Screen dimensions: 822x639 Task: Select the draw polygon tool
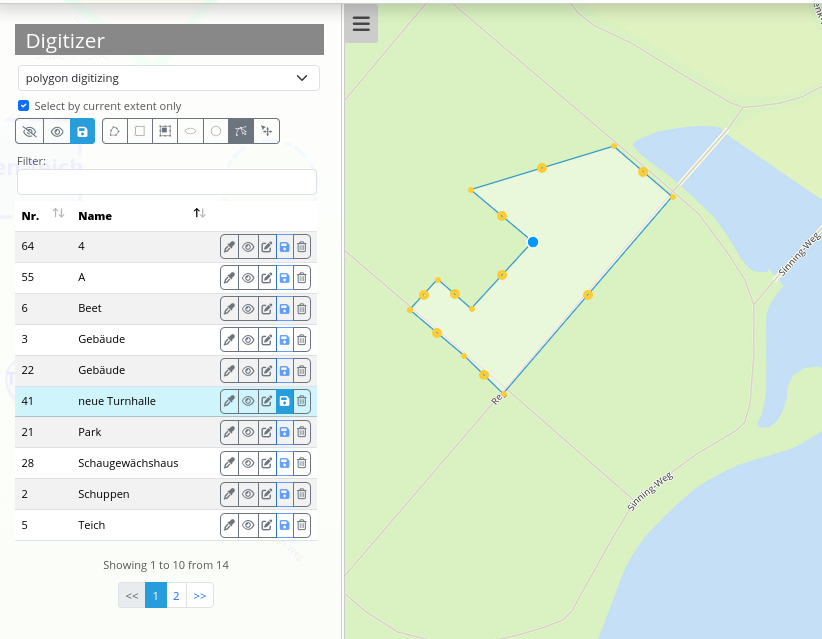point(115,131)
